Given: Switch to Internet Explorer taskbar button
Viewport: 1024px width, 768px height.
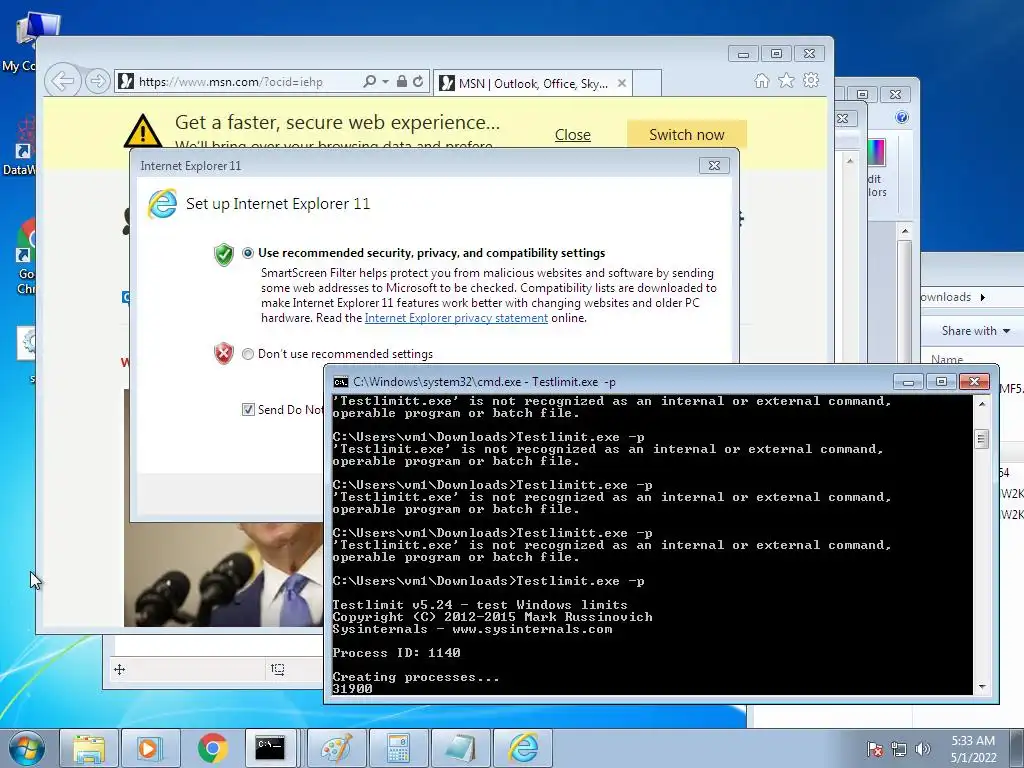Looking at the screenshot, I should 522,748.
